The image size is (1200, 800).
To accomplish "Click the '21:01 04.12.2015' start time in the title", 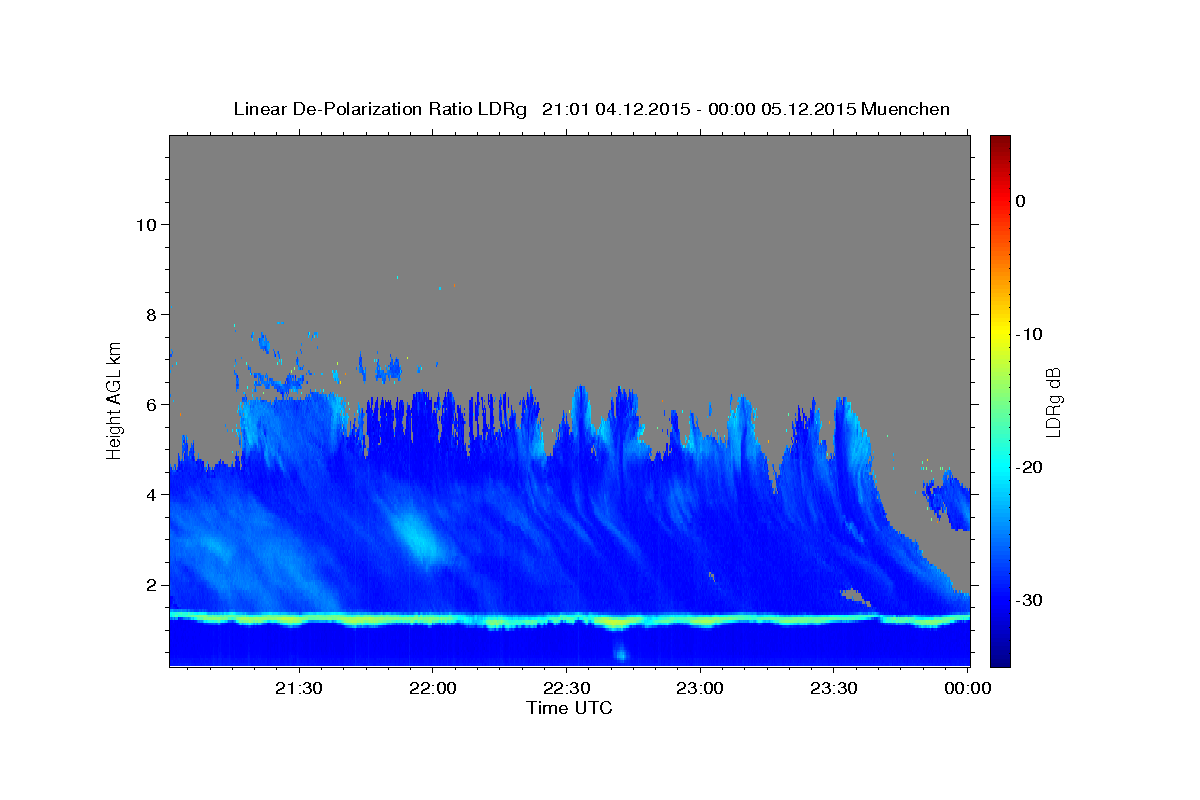I will pos(616,109).
